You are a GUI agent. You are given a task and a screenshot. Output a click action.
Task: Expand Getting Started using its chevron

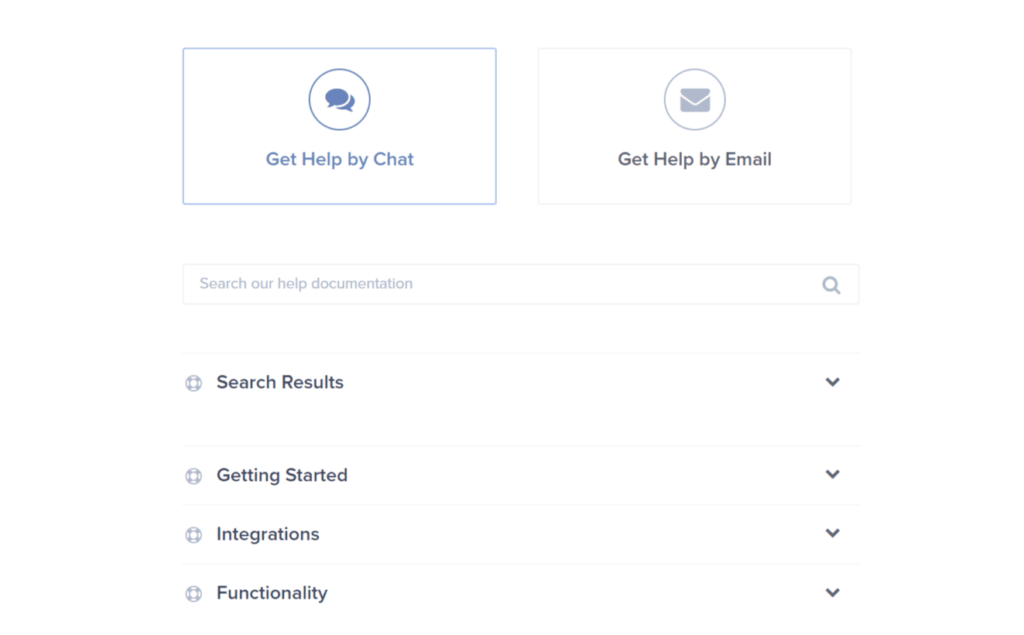click(832, 474)
